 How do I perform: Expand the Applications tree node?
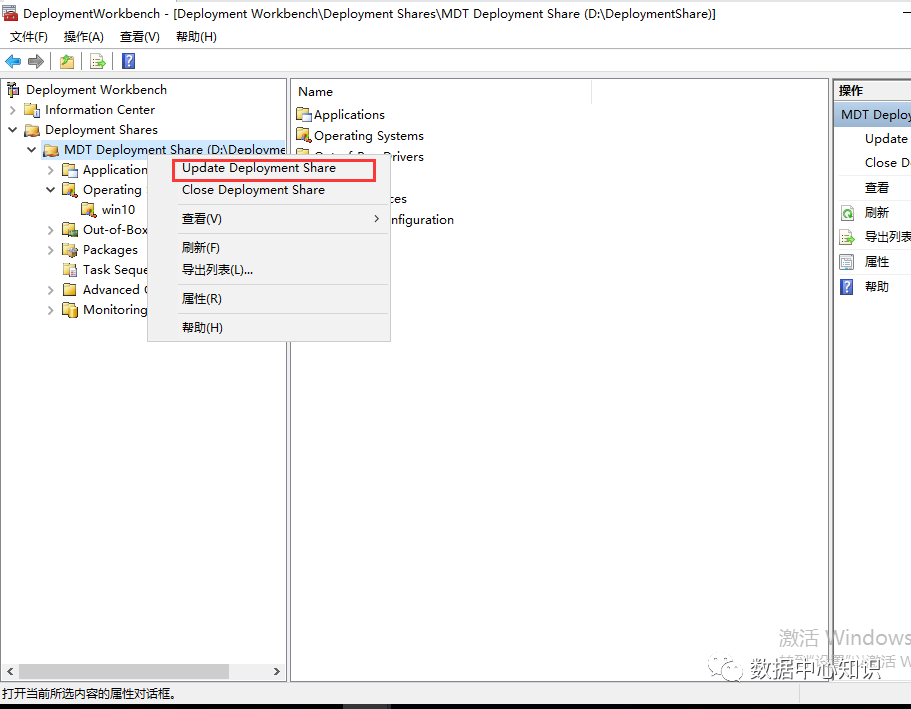(x=51, y=170)
